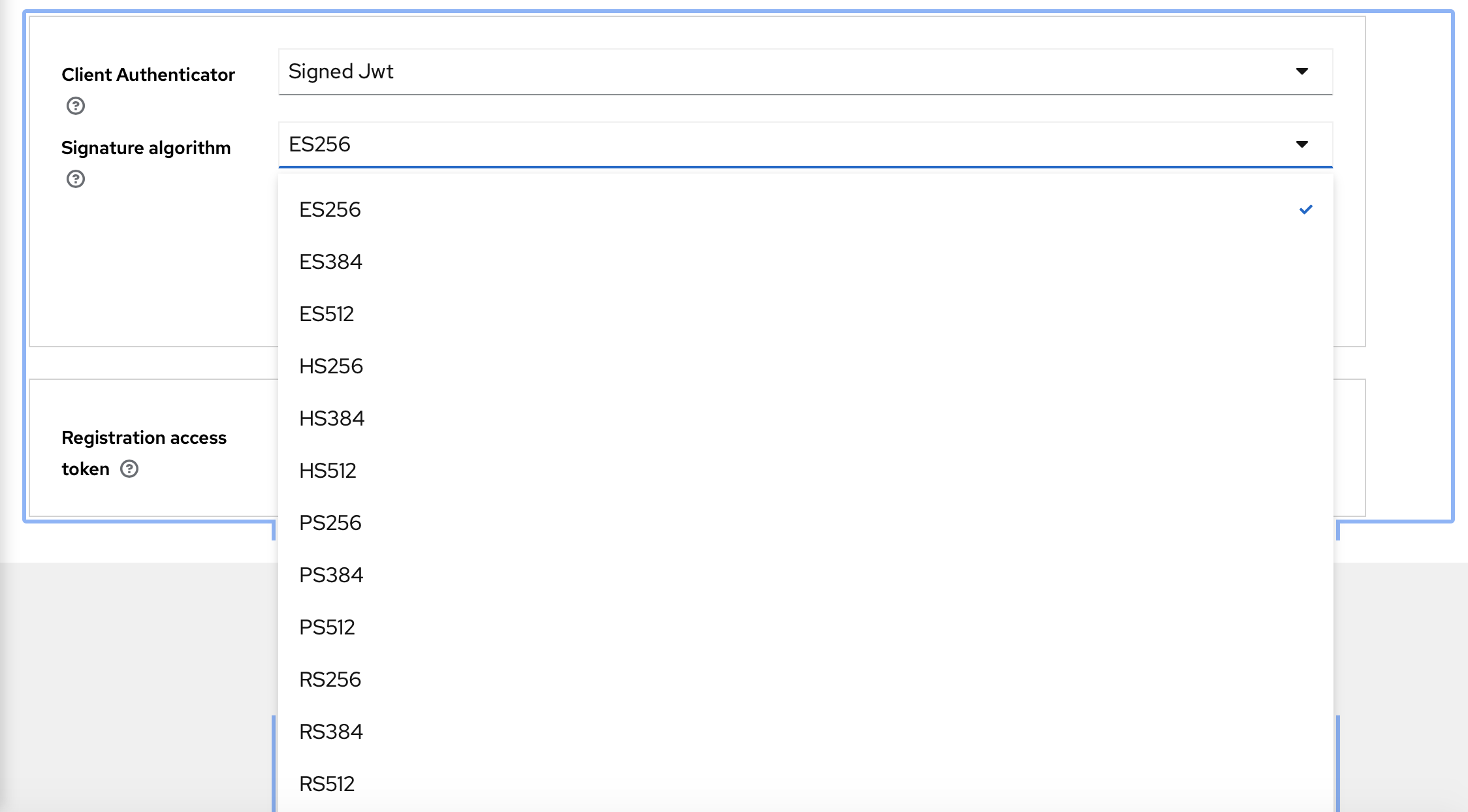
Task: Click the Client Authenticator dropdown arrow
Action: point(1302,71)
